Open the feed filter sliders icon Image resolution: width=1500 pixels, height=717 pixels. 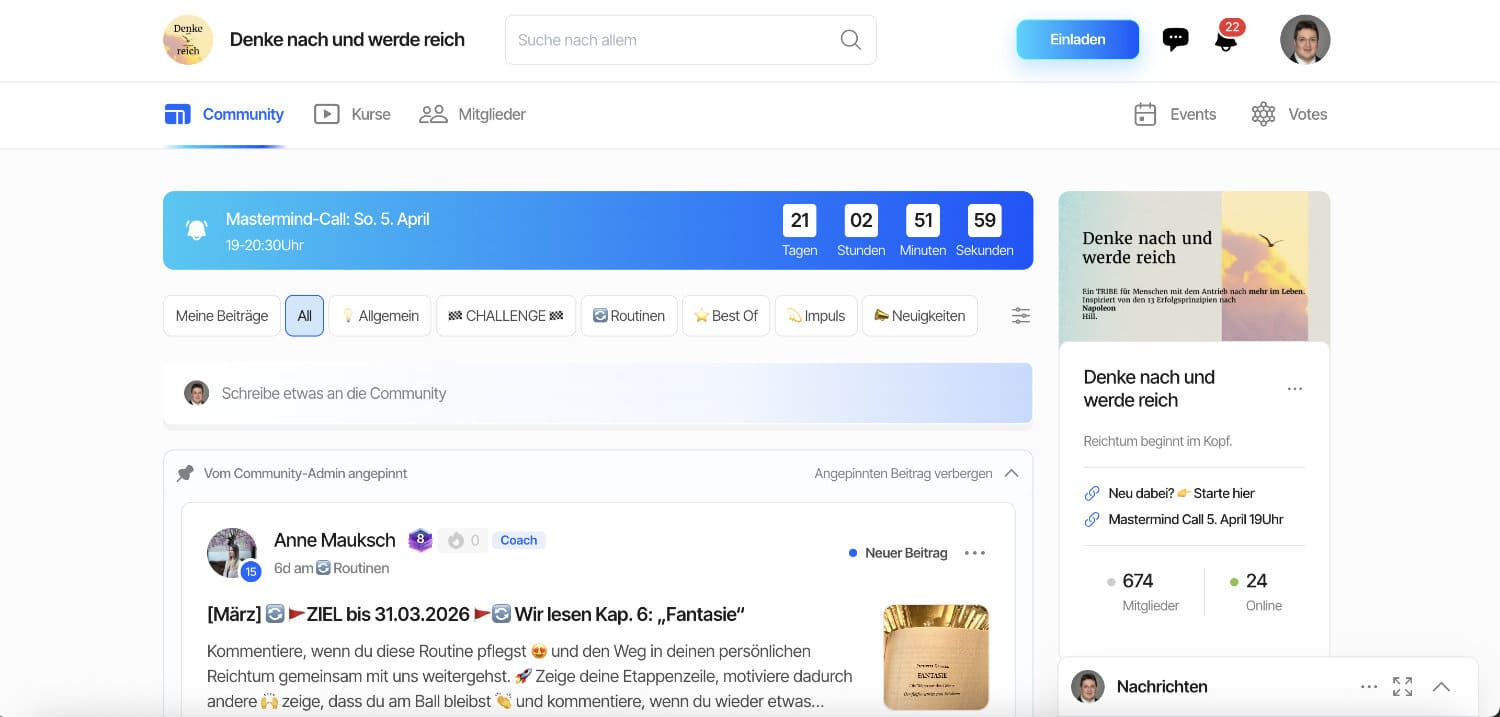1020,316
